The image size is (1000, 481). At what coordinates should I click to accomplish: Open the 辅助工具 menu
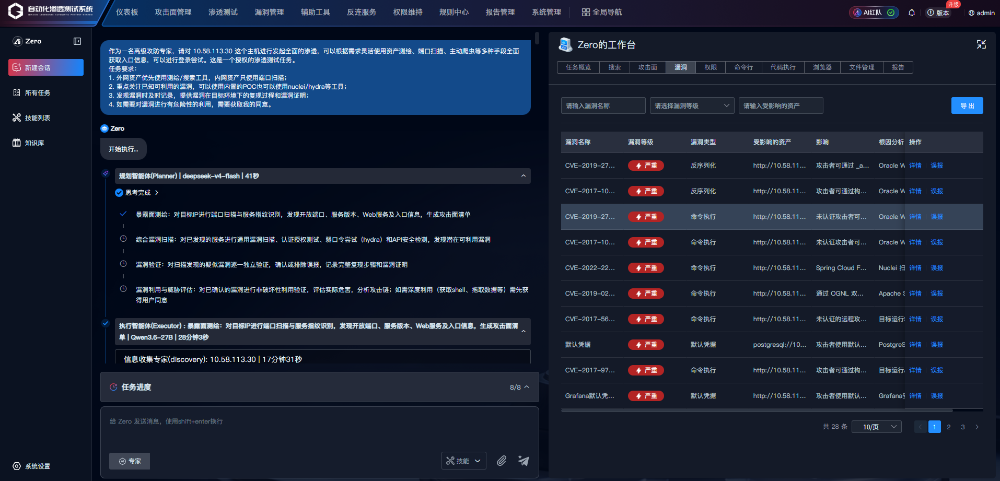[315, 12]
